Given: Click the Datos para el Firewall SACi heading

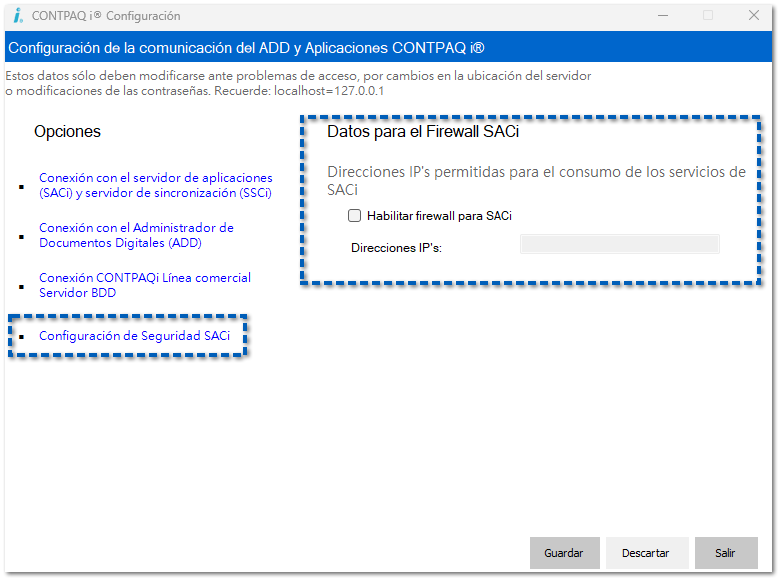Looking at the screenshot, I should [423, 132].
